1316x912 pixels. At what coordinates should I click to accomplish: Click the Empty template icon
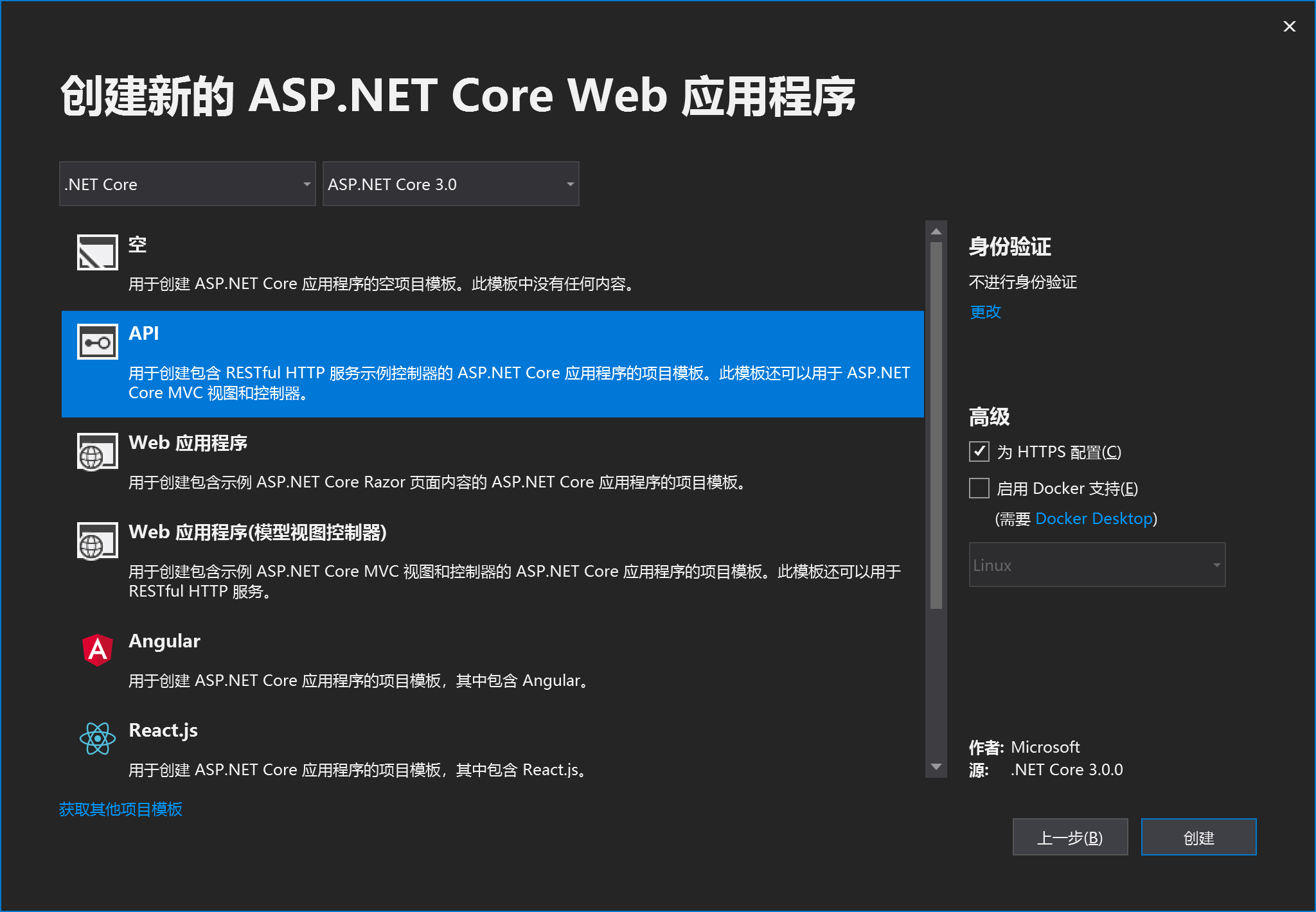coord(97,252)
